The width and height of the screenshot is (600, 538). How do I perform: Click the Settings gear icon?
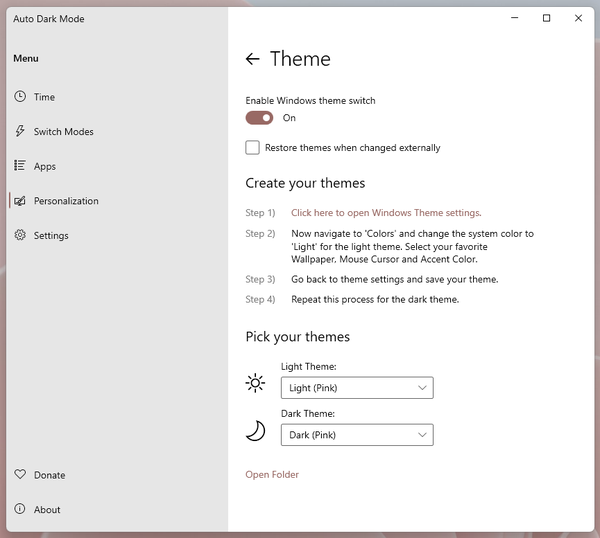coord(20,236)
